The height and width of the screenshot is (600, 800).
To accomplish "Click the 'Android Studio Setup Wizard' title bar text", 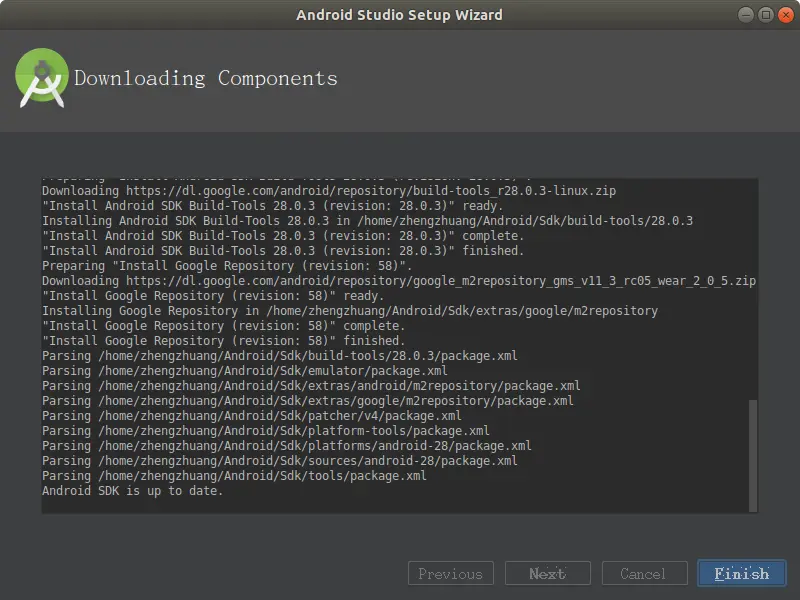I will [x=399, y=15].
